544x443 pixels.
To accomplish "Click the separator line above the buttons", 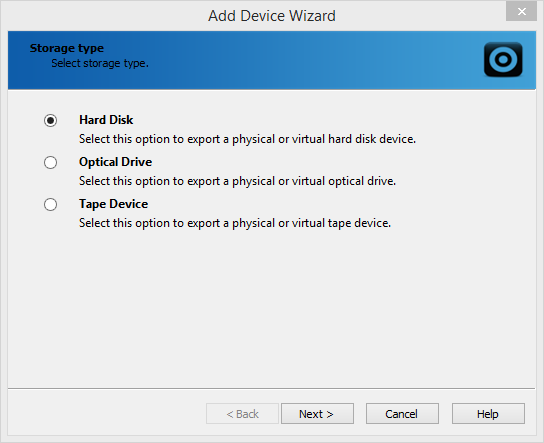I will tap(272, 388).
